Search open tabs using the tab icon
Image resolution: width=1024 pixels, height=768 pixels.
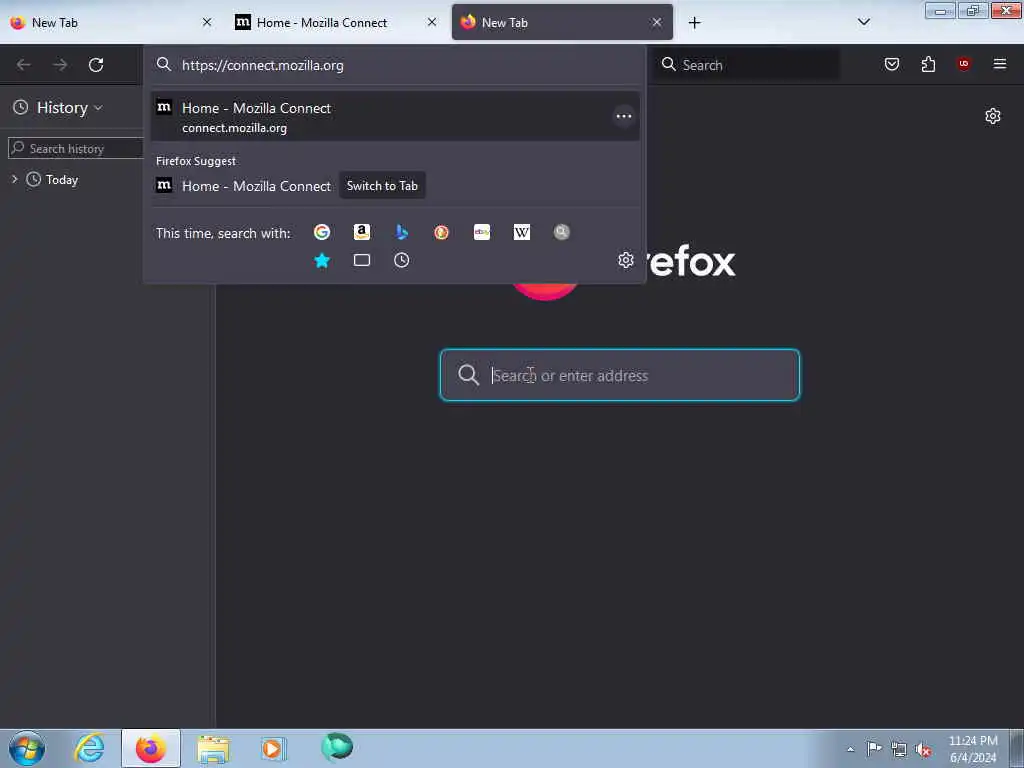coord(362,261)
